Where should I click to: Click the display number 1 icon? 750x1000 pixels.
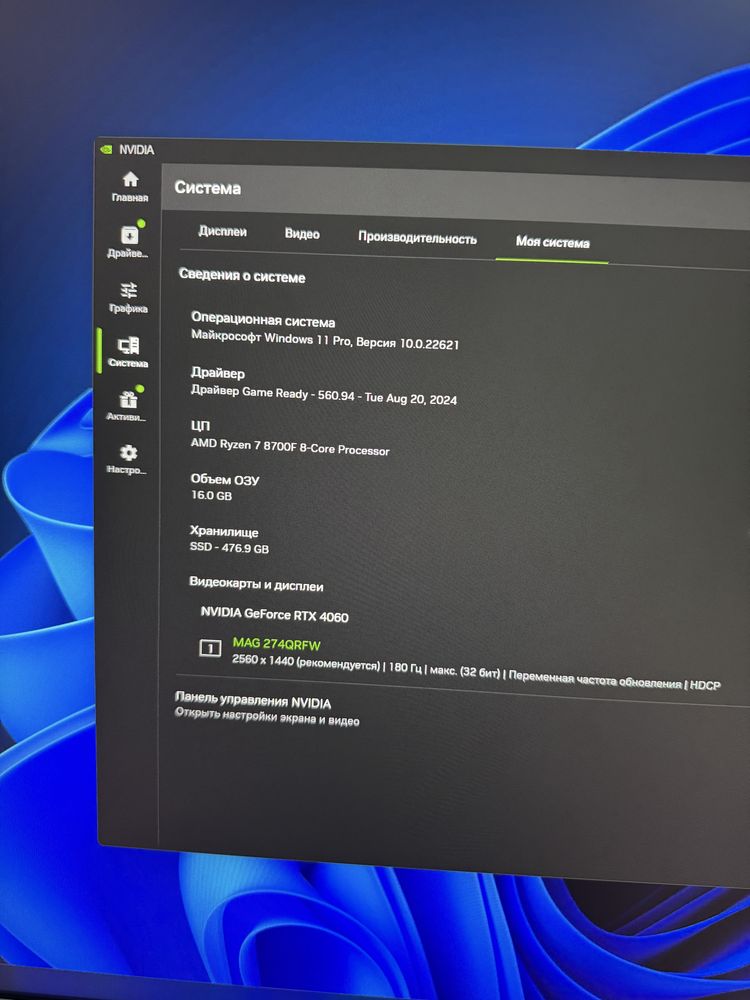(210, 648)
